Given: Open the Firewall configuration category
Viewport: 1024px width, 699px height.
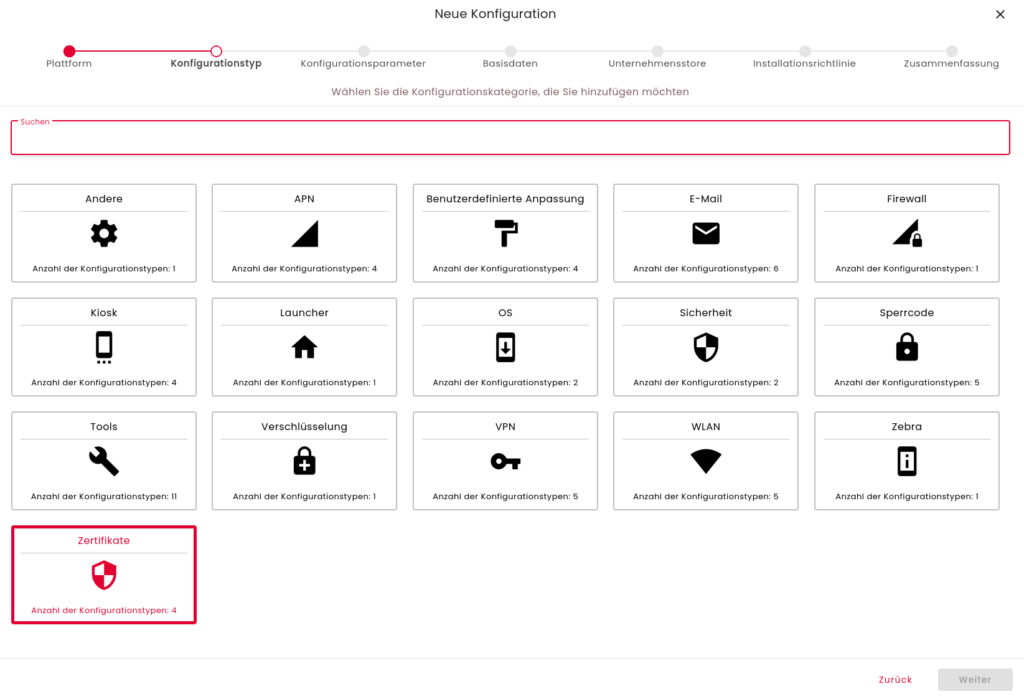Looking at the screenshot, I should pos(906,233).
